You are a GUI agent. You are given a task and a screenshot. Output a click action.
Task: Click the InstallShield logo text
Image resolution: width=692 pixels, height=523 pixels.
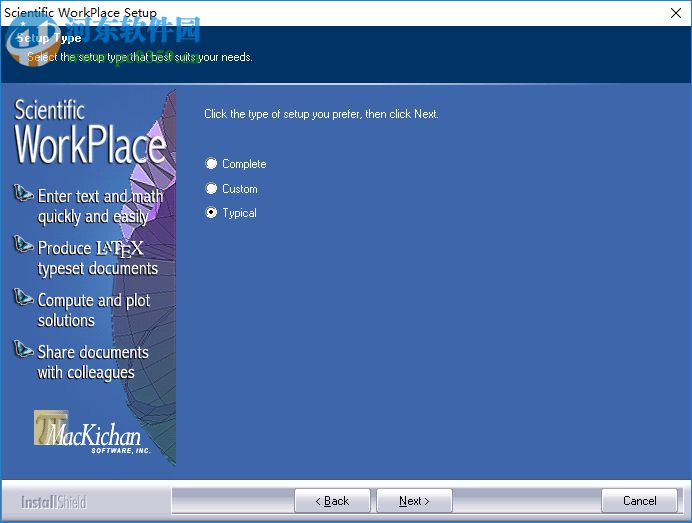coord(54,502)
